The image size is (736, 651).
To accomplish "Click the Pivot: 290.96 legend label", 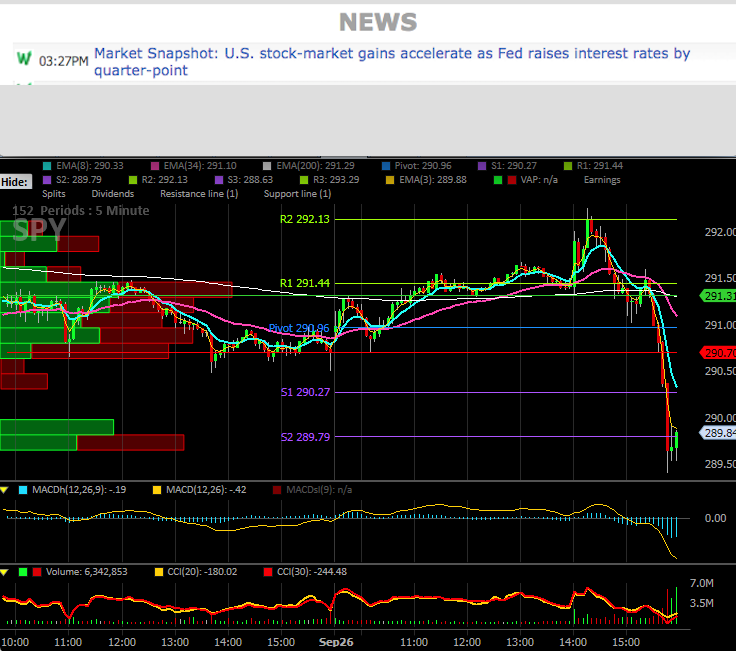I will coord(423,166).
